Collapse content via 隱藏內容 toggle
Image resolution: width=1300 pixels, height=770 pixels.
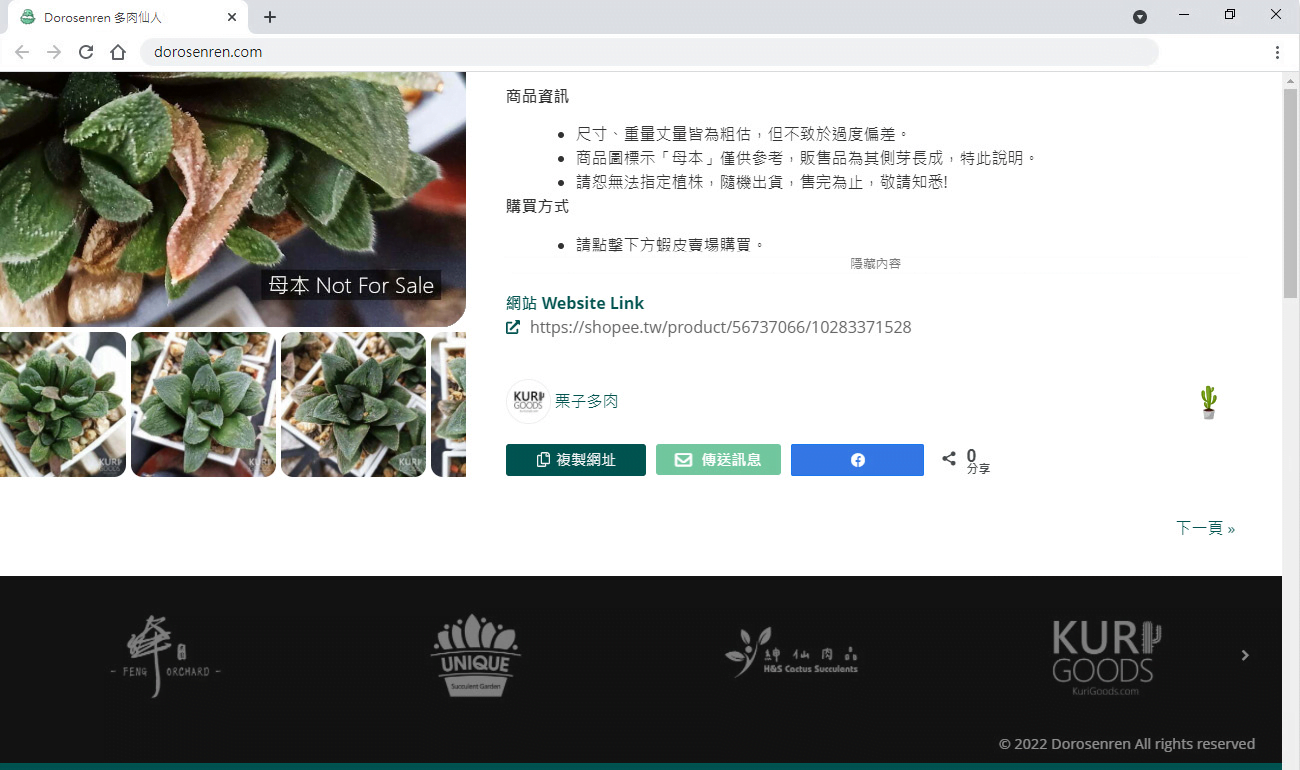point(875,264)
